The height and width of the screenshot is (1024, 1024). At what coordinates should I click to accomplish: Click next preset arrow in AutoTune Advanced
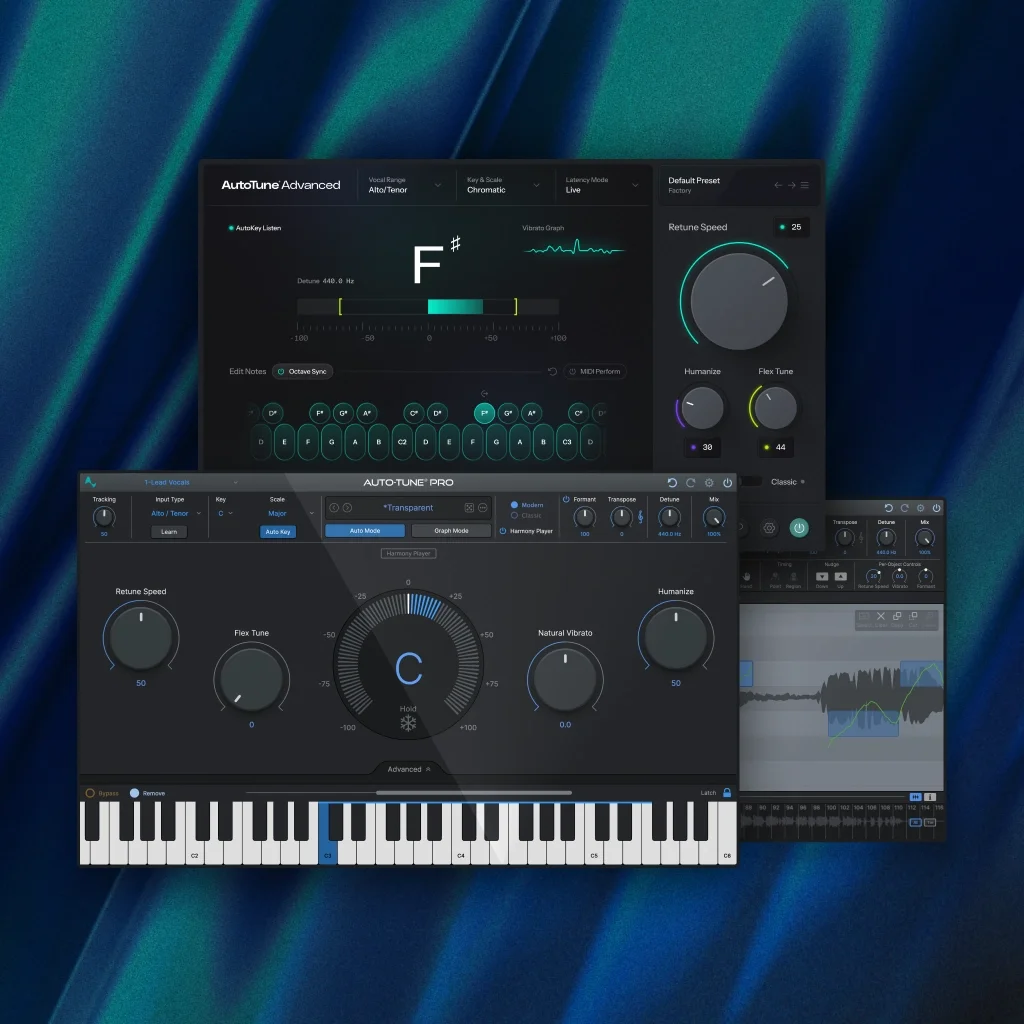click(x=792, y=185)
